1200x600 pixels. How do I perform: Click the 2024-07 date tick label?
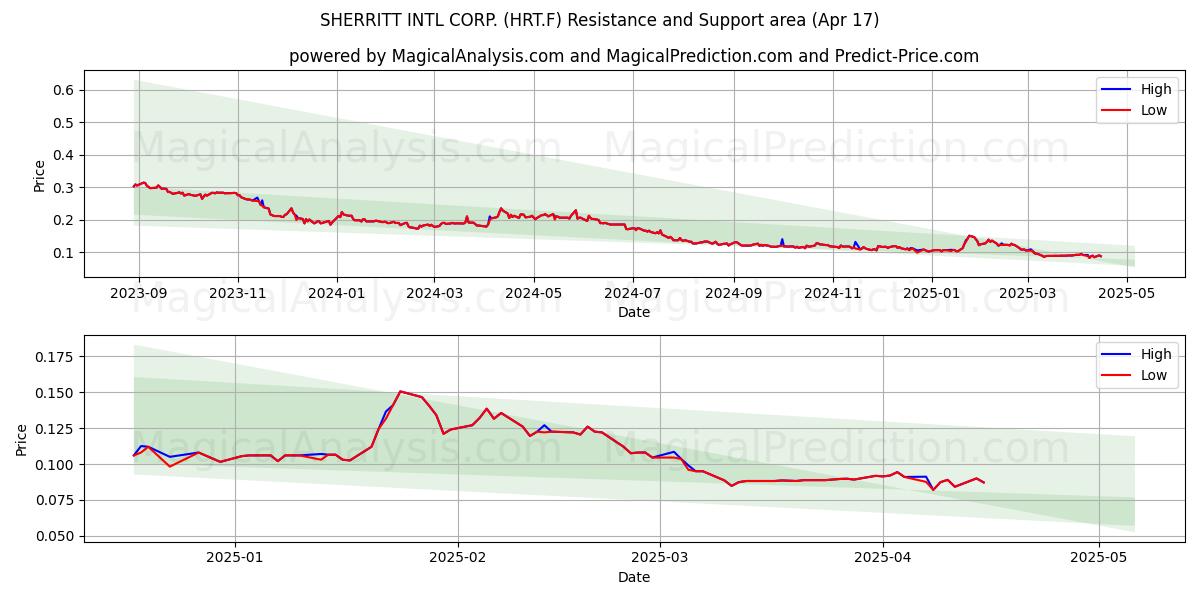pos(632,293)
